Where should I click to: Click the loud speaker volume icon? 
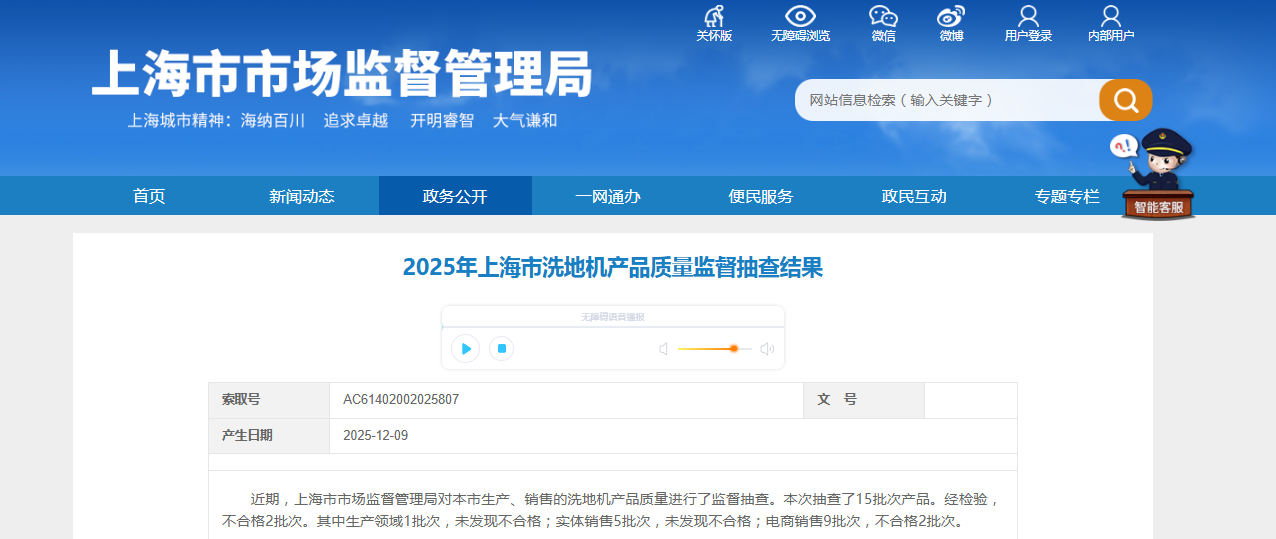click(x=767, y=349)
